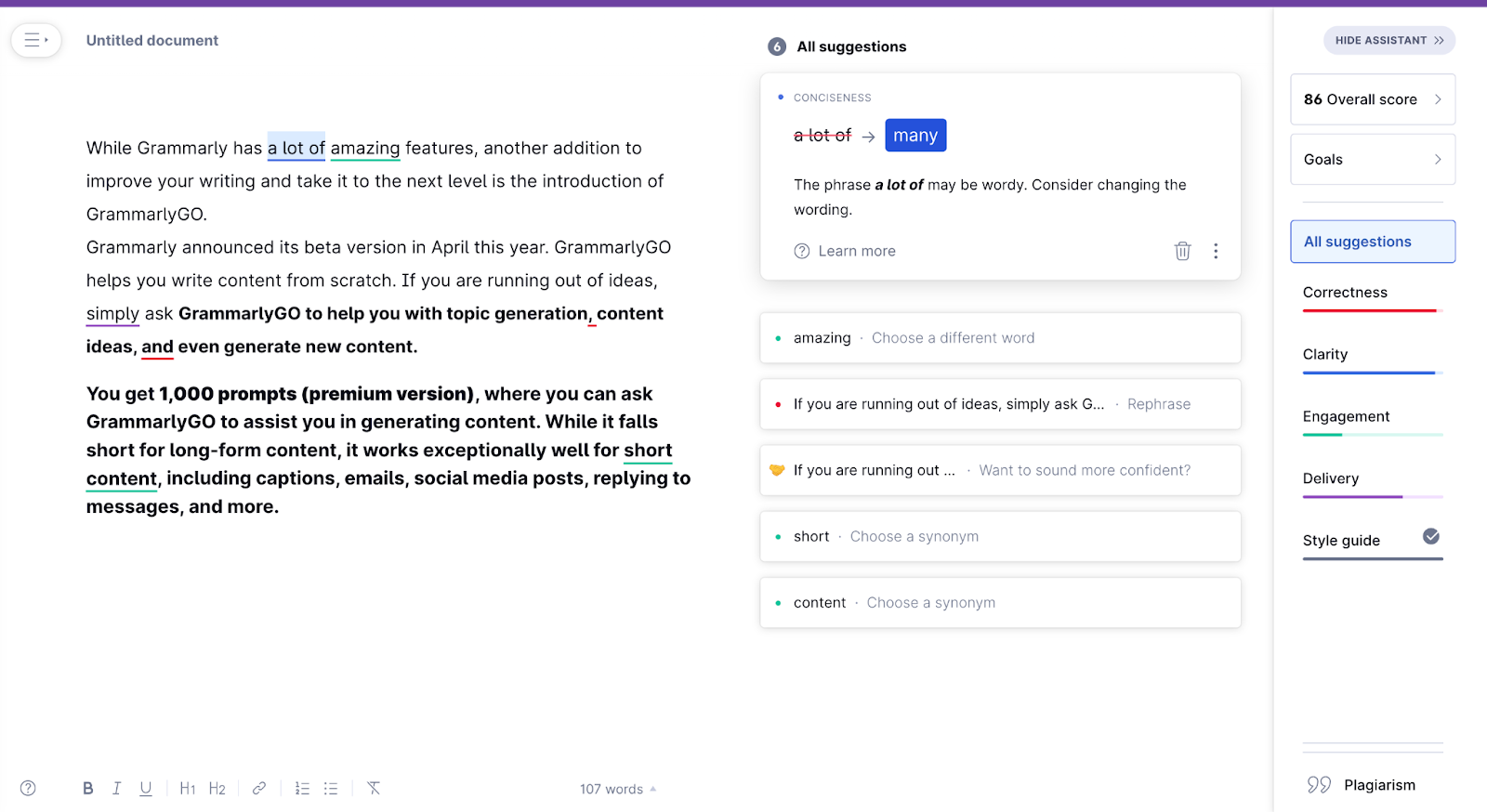1487x812 pixels.
Task: Expand the 86 Overall score panel
Action: (1373, 99)
